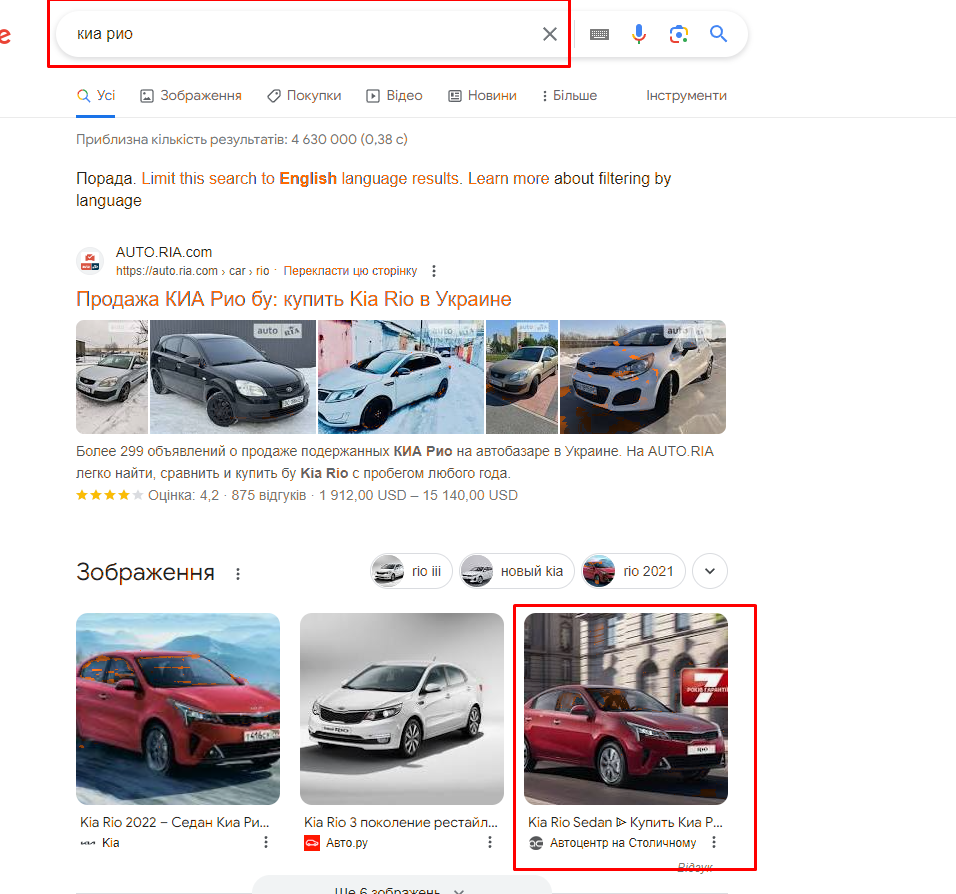Viewport: 956px width, 894px height.
Task: Click the search field containing 'киа рио'
Action: click(305, 34)
